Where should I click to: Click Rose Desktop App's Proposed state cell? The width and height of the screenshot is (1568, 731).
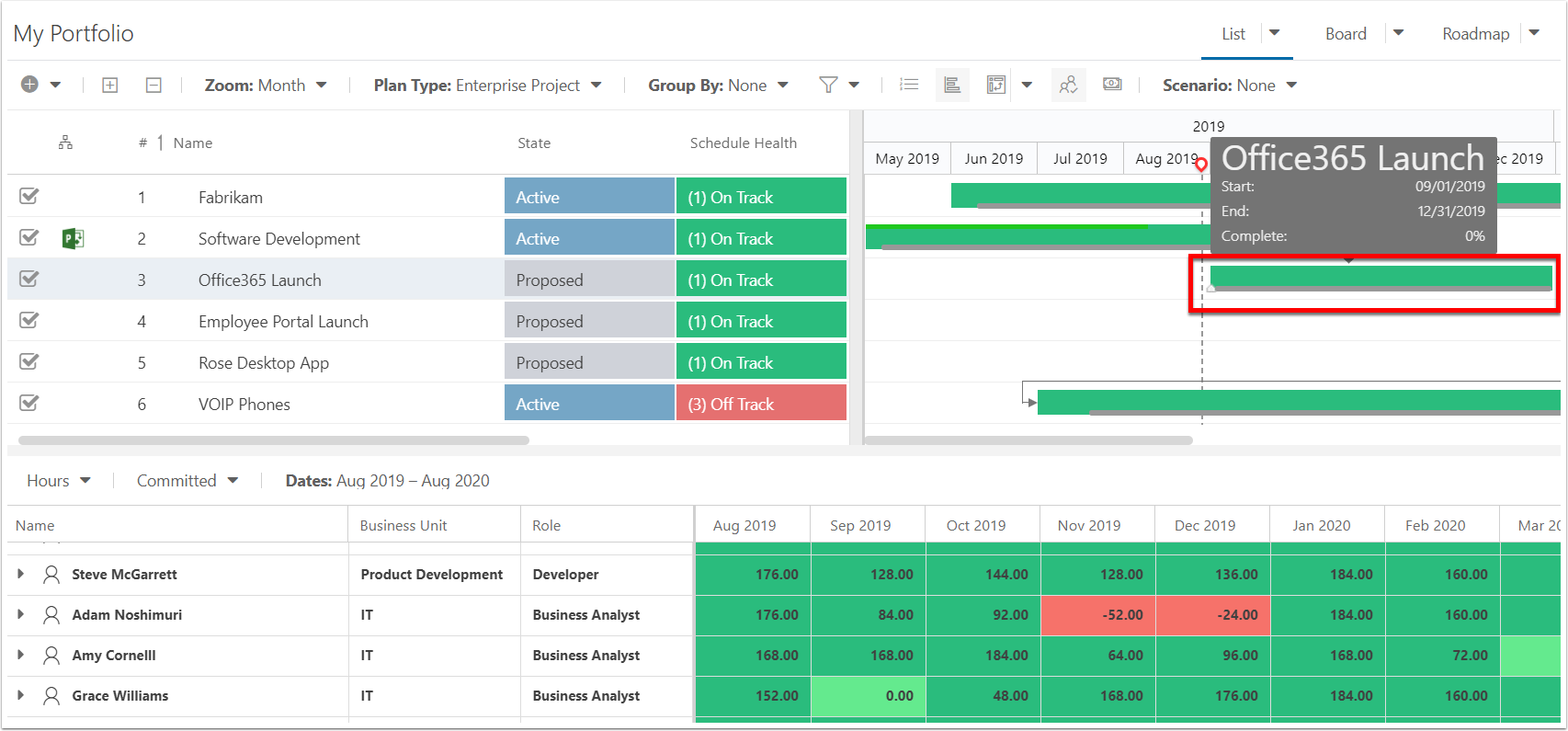[589, 361]
